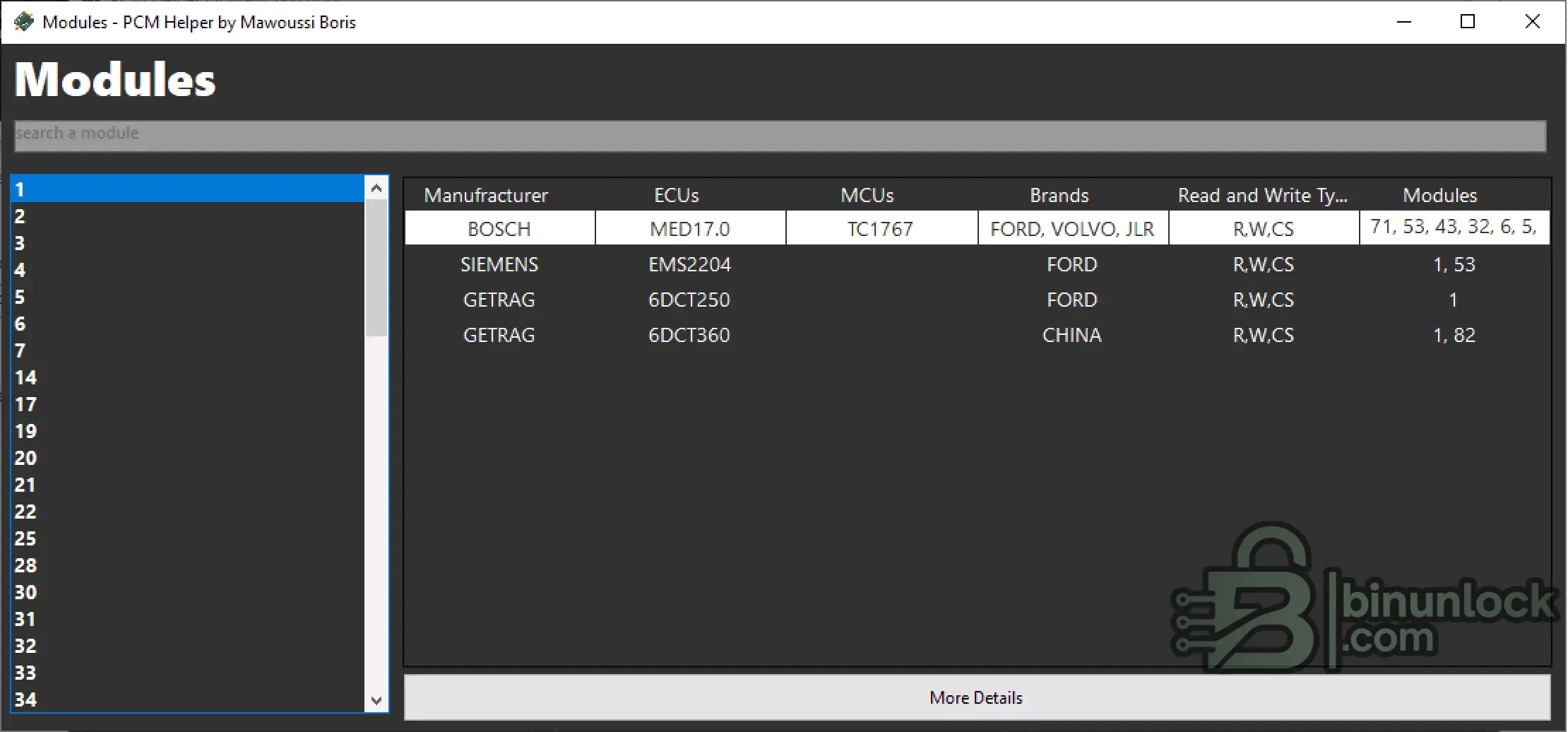
Task: Click R,W,CS cell in the SIEMENS row
Action: 1264,264
